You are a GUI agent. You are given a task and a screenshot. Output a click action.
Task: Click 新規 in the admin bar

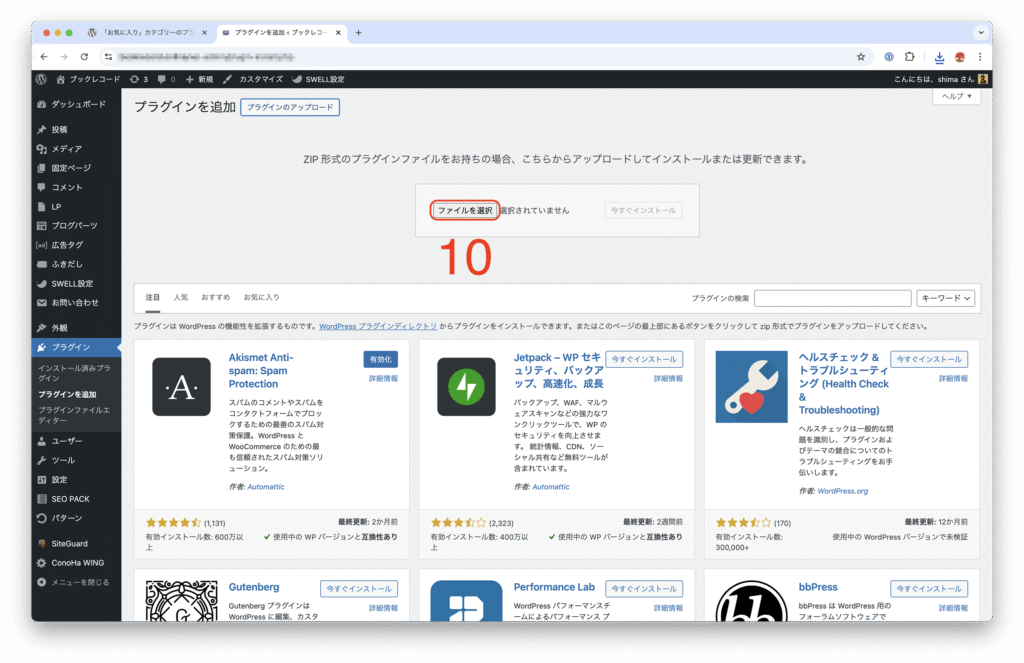[199, 79]
